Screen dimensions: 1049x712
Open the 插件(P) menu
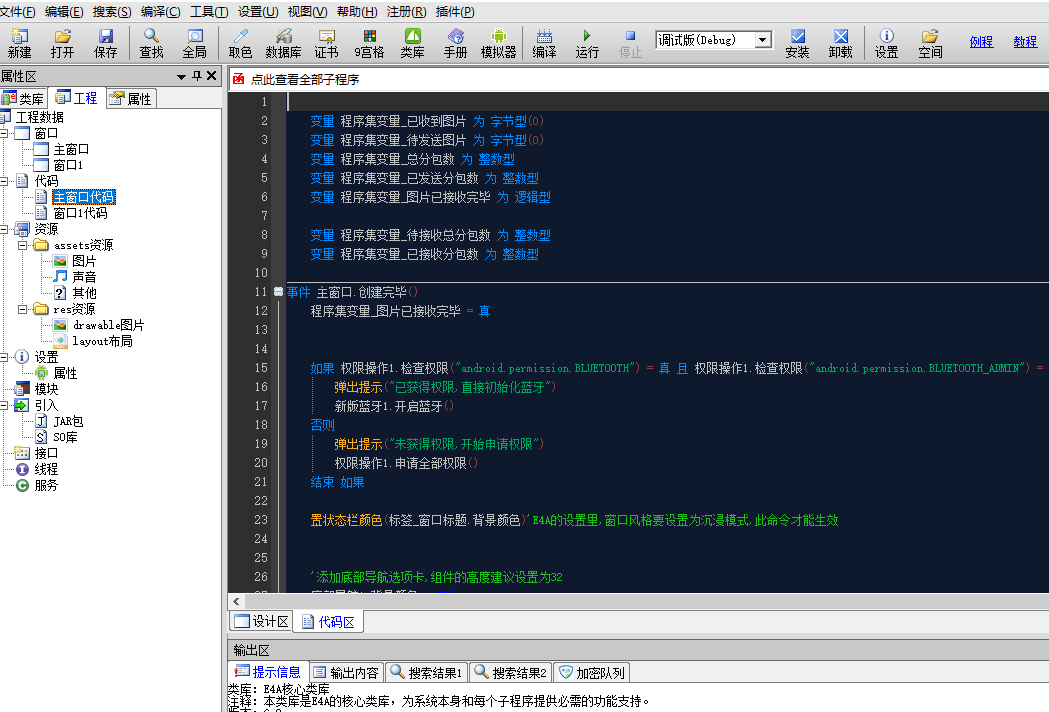pyautogui.click(x=455, y=12)
